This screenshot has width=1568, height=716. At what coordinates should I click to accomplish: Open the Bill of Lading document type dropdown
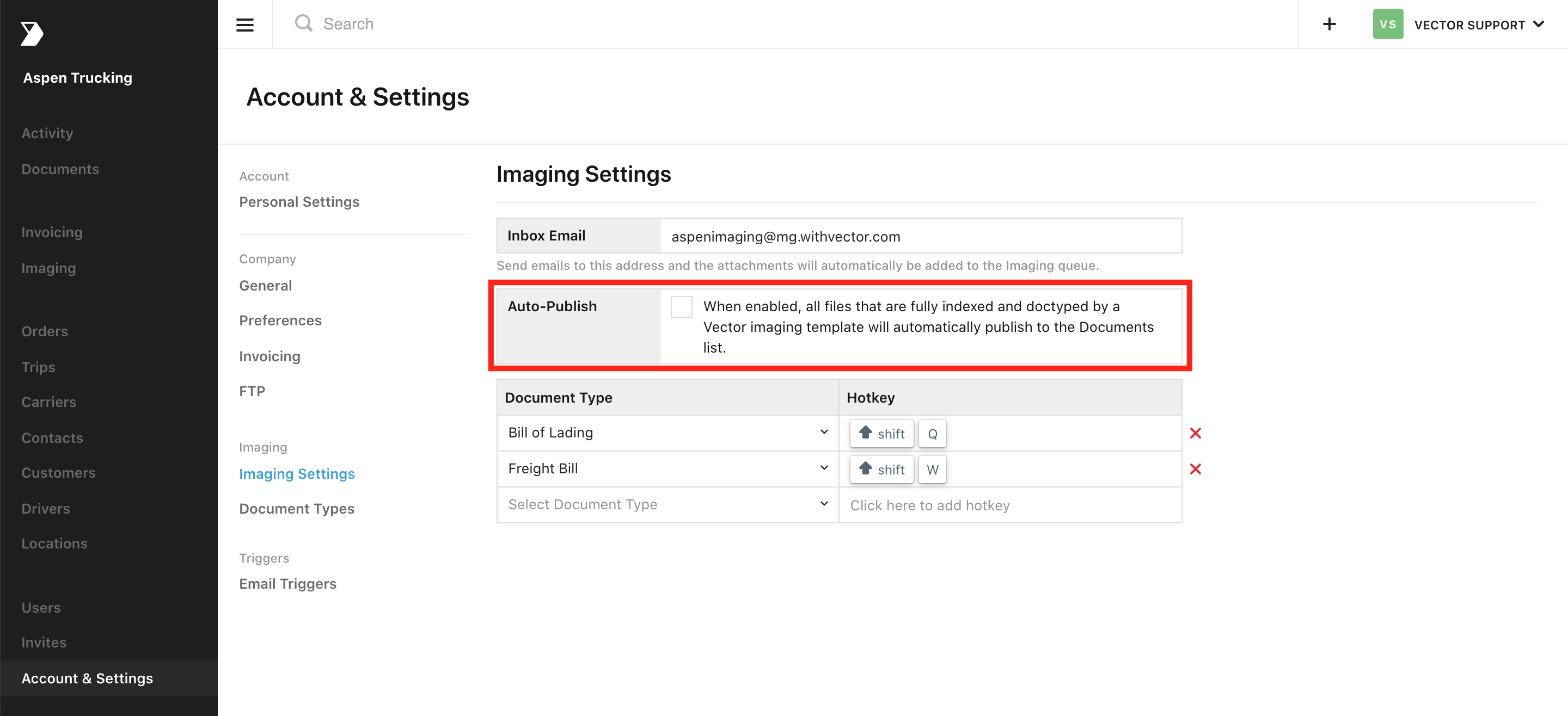coord(667,433)
